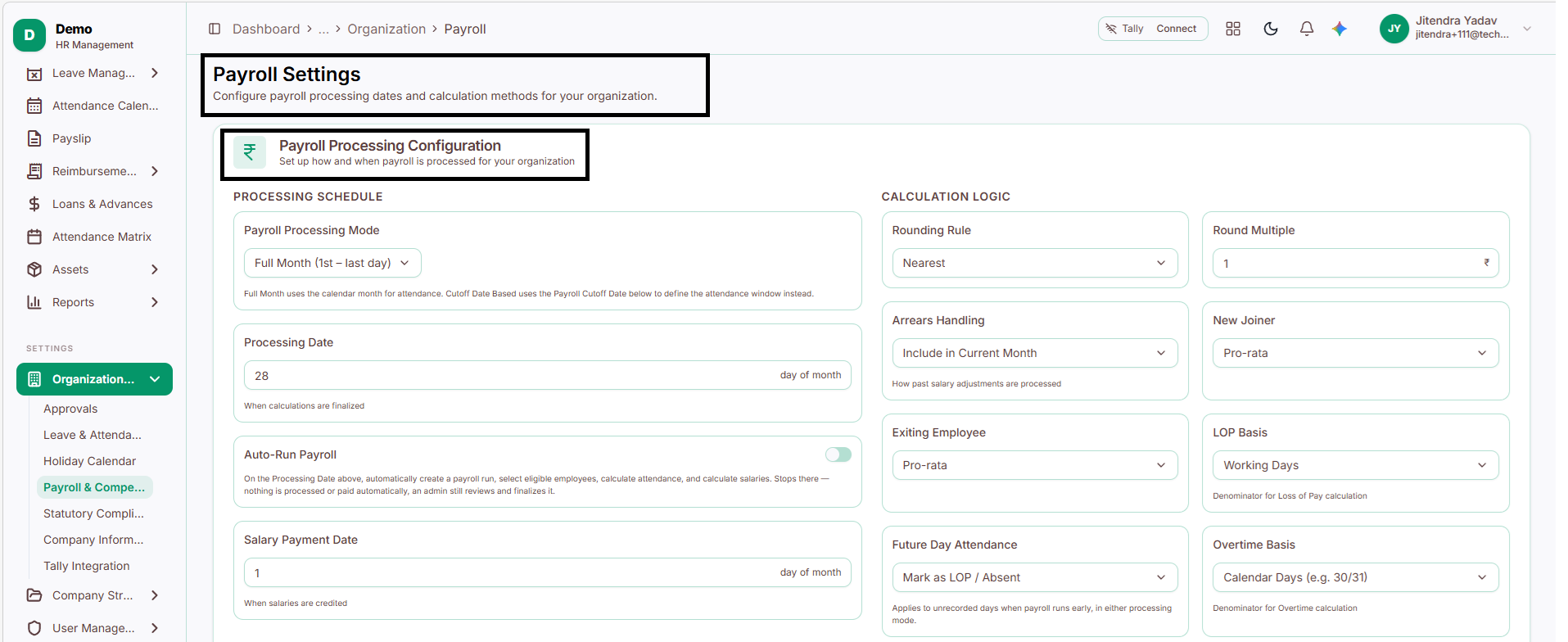Click the JY user avatar
Viewport: 1568px width, 642px height.
point(1394,29)
